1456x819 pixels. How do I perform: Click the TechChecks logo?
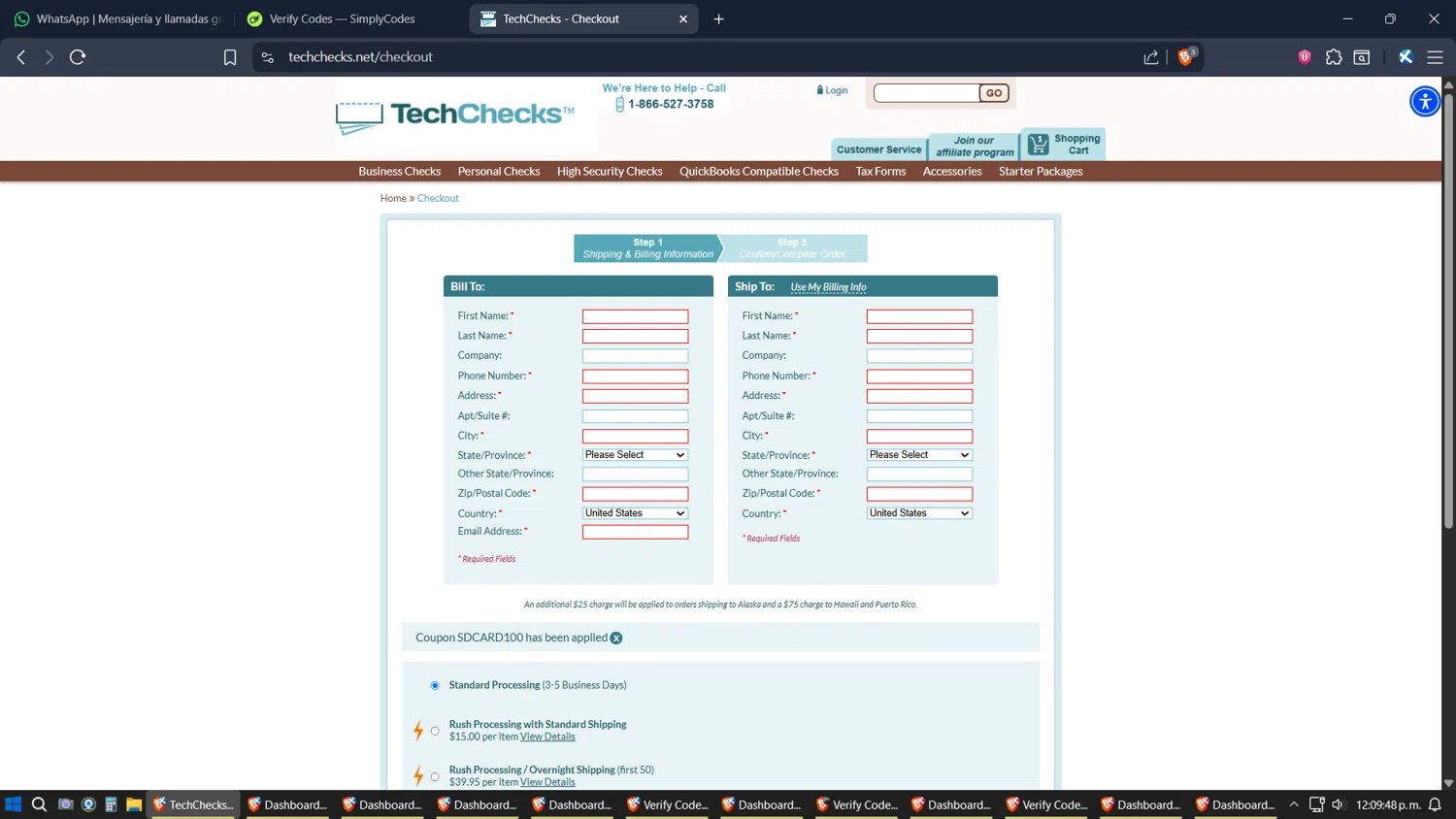(455, 115)
